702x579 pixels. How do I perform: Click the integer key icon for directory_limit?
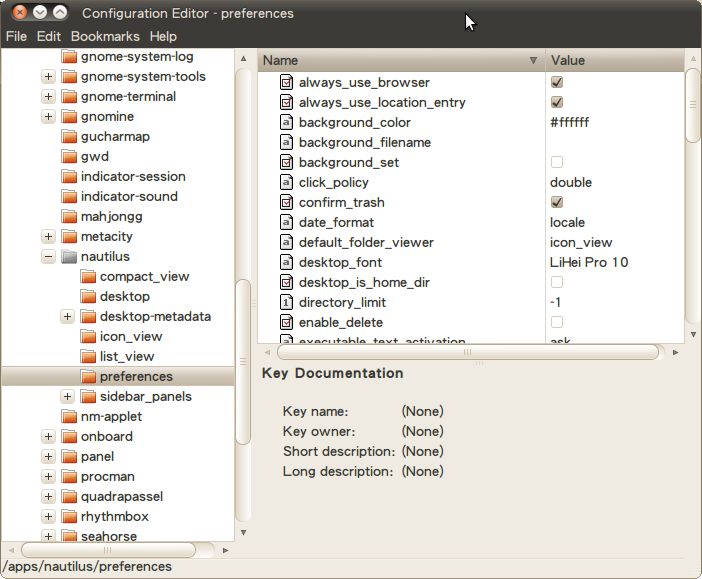[287, 302]
